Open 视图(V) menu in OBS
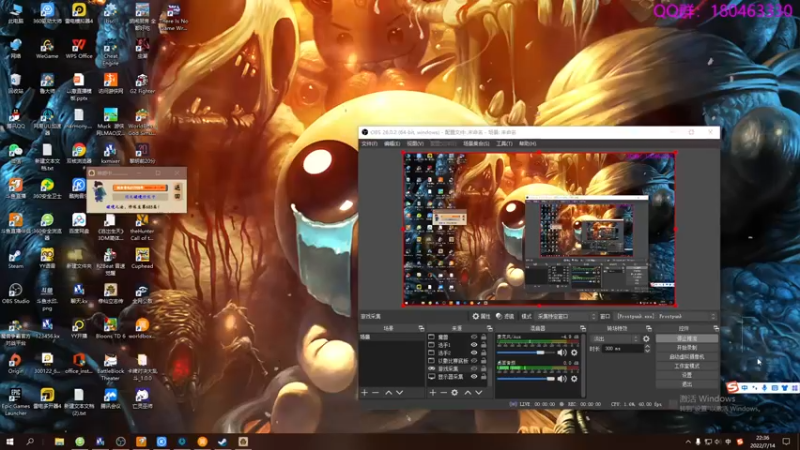 coord(415,144)
